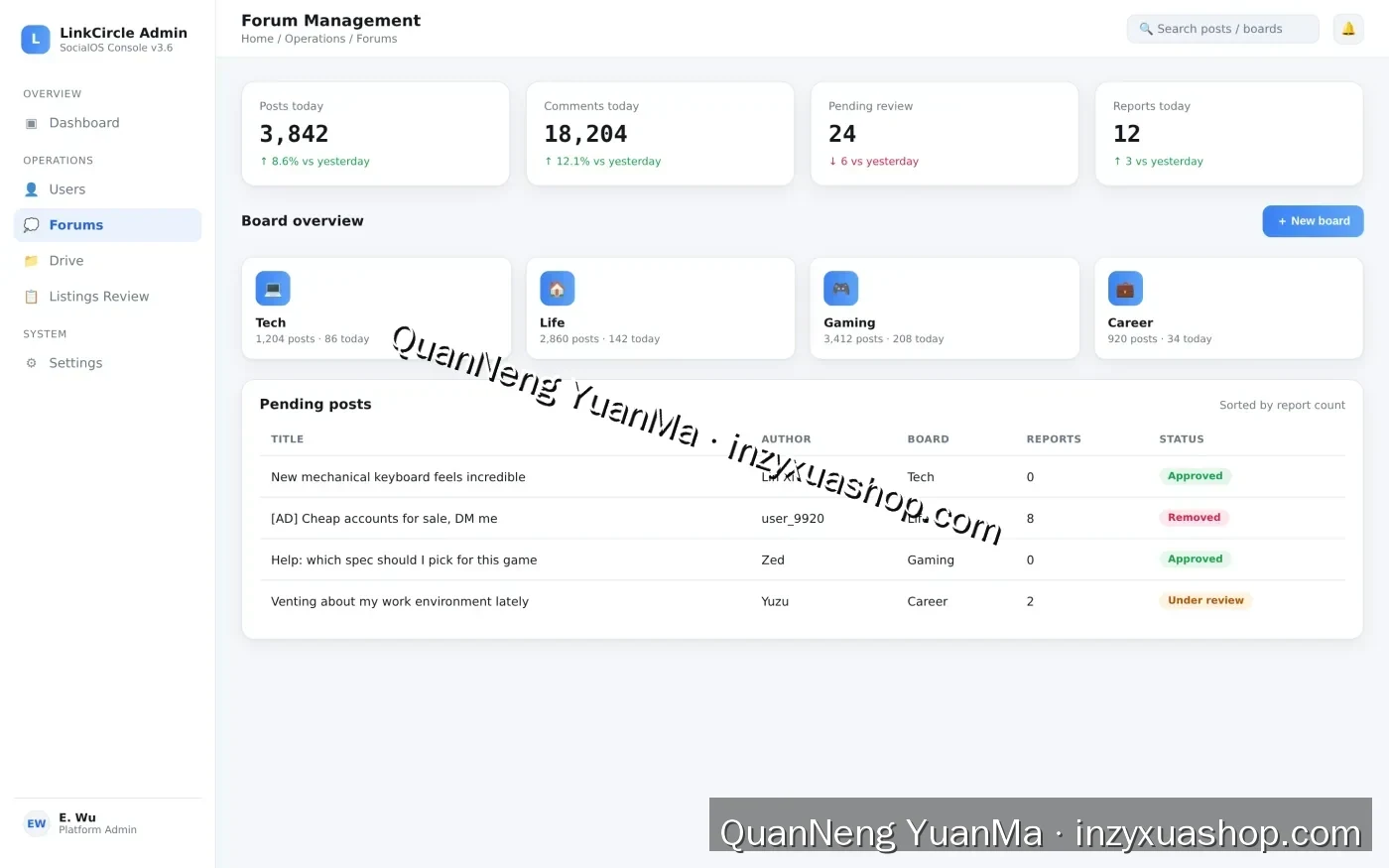The width and height of the screenshot is (1389, 868).
Task: Open the Gaming board name
Action: (x=849, y=322)
